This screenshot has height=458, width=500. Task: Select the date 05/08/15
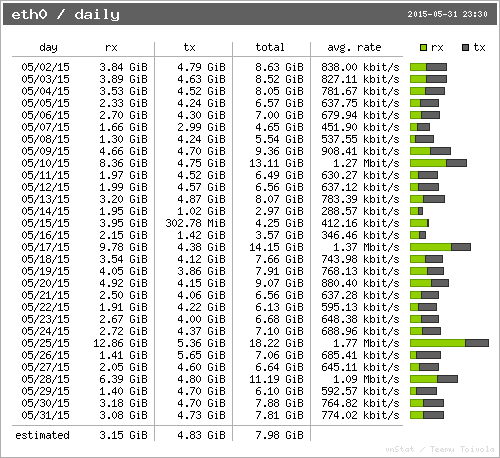tap(45, 139)
